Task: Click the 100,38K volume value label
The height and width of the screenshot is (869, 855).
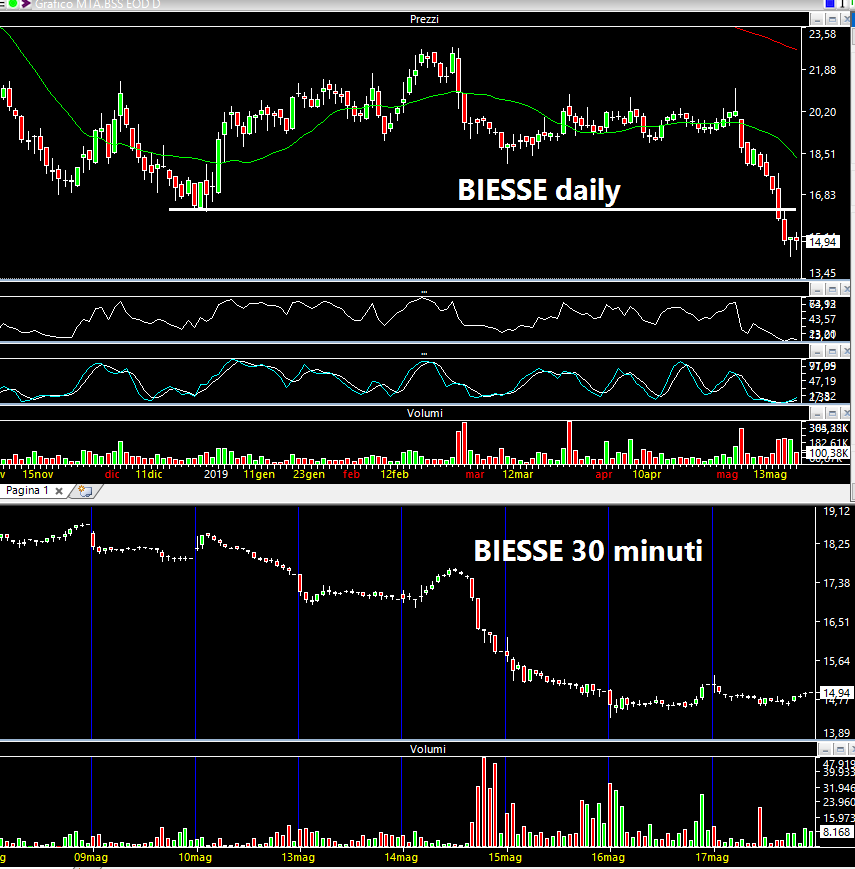Action: pyautogui.click(x=828, y=453)
